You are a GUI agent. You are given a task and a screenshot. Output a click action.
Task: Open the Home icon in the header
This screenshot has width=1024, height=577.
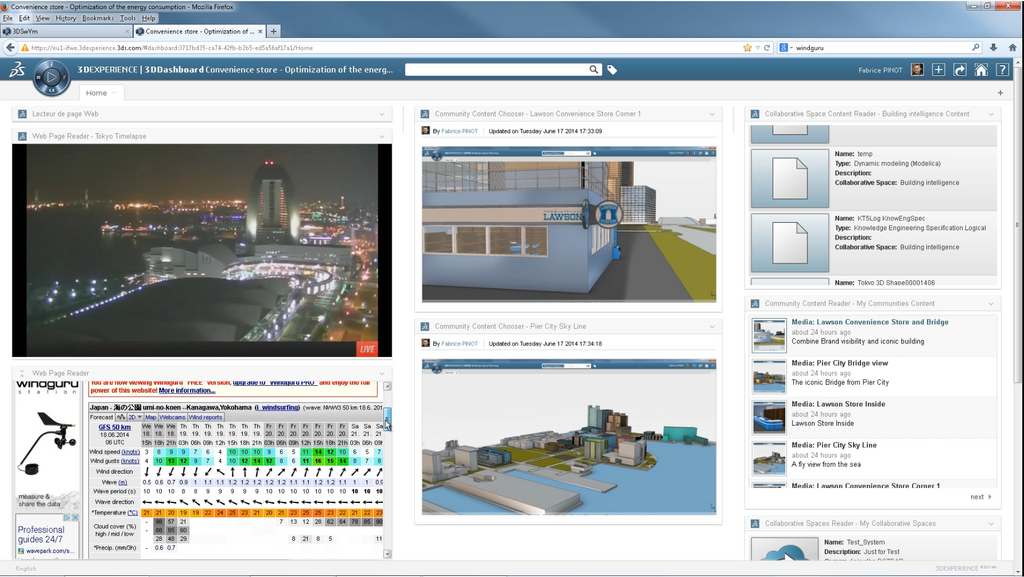click(981, 70)
